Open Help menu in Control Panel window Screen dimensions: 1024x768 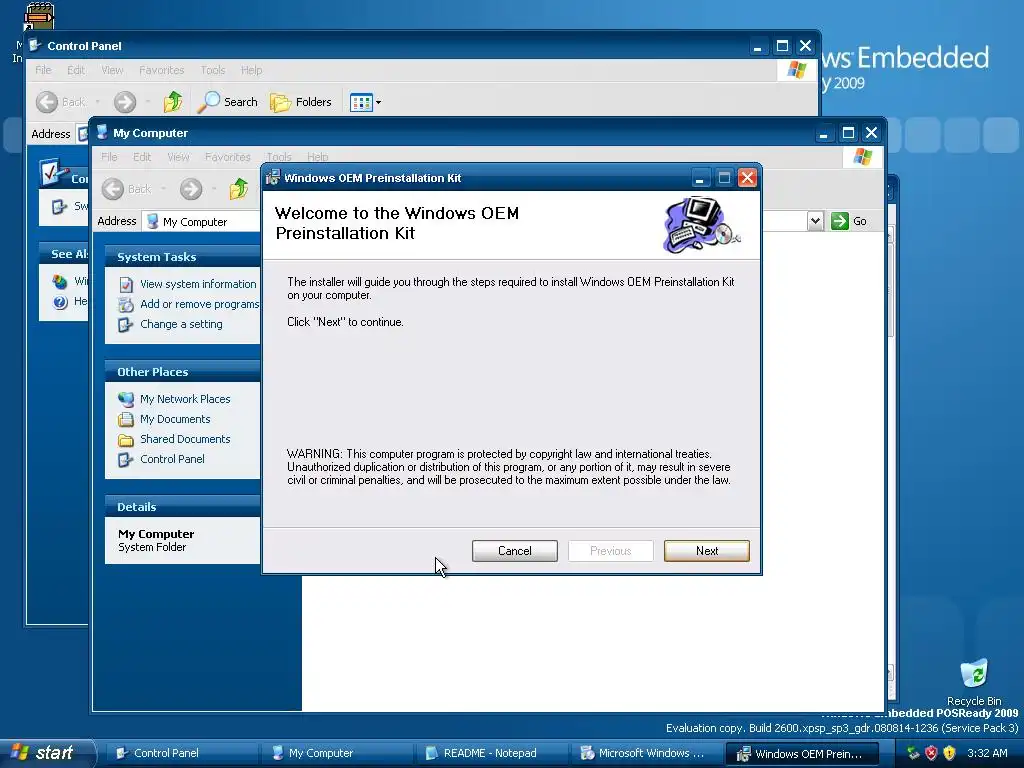(x=251, y=70)
